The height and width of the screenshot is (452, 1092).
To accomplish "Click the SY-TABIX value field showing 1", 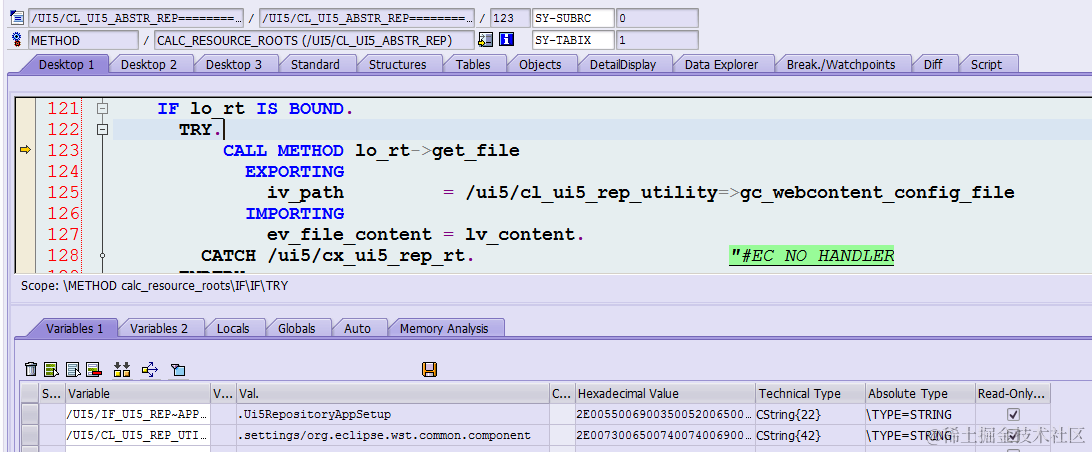I will [x=657, y=40].
